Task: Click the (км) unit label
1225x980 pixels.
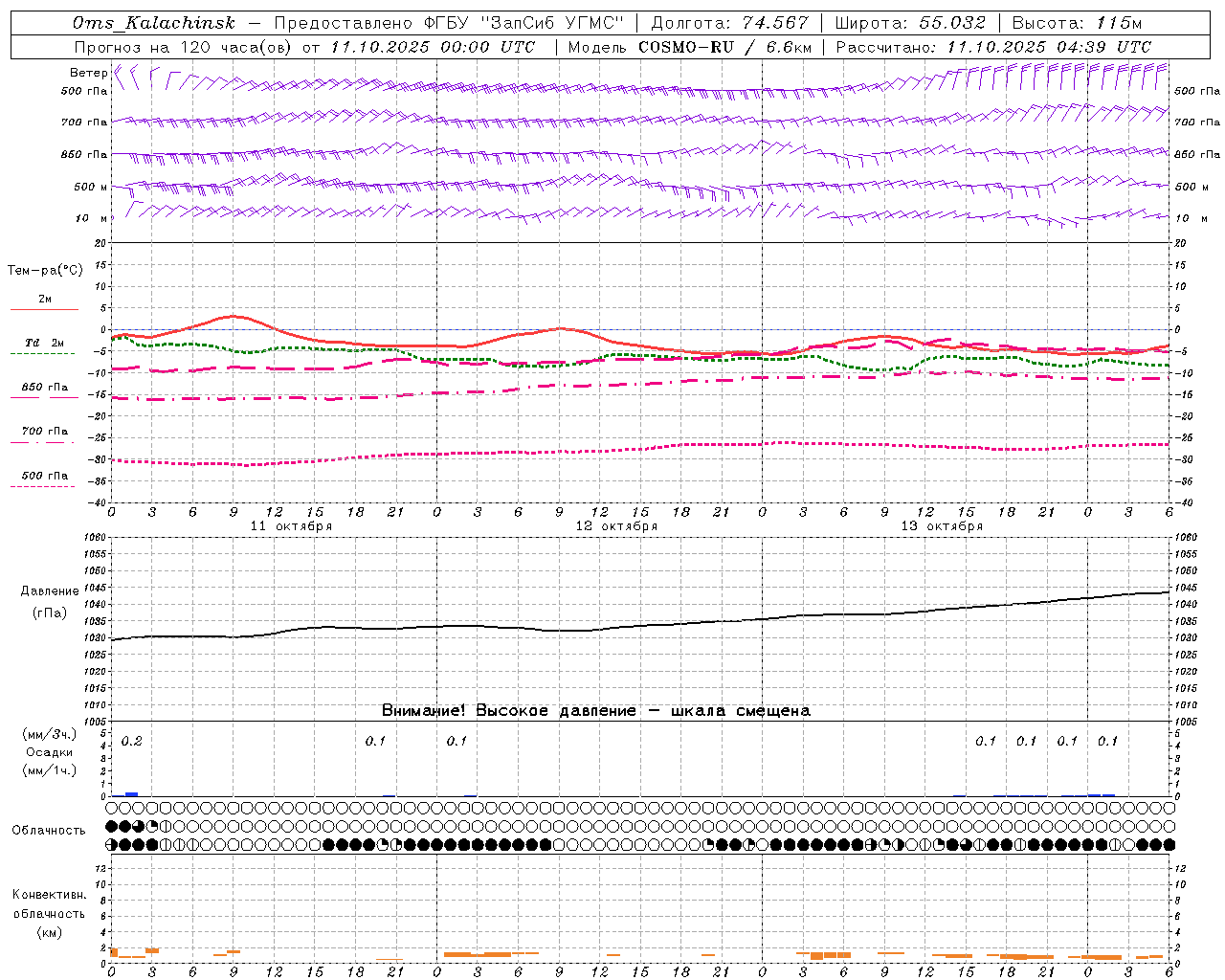Action: click(49, 932)
